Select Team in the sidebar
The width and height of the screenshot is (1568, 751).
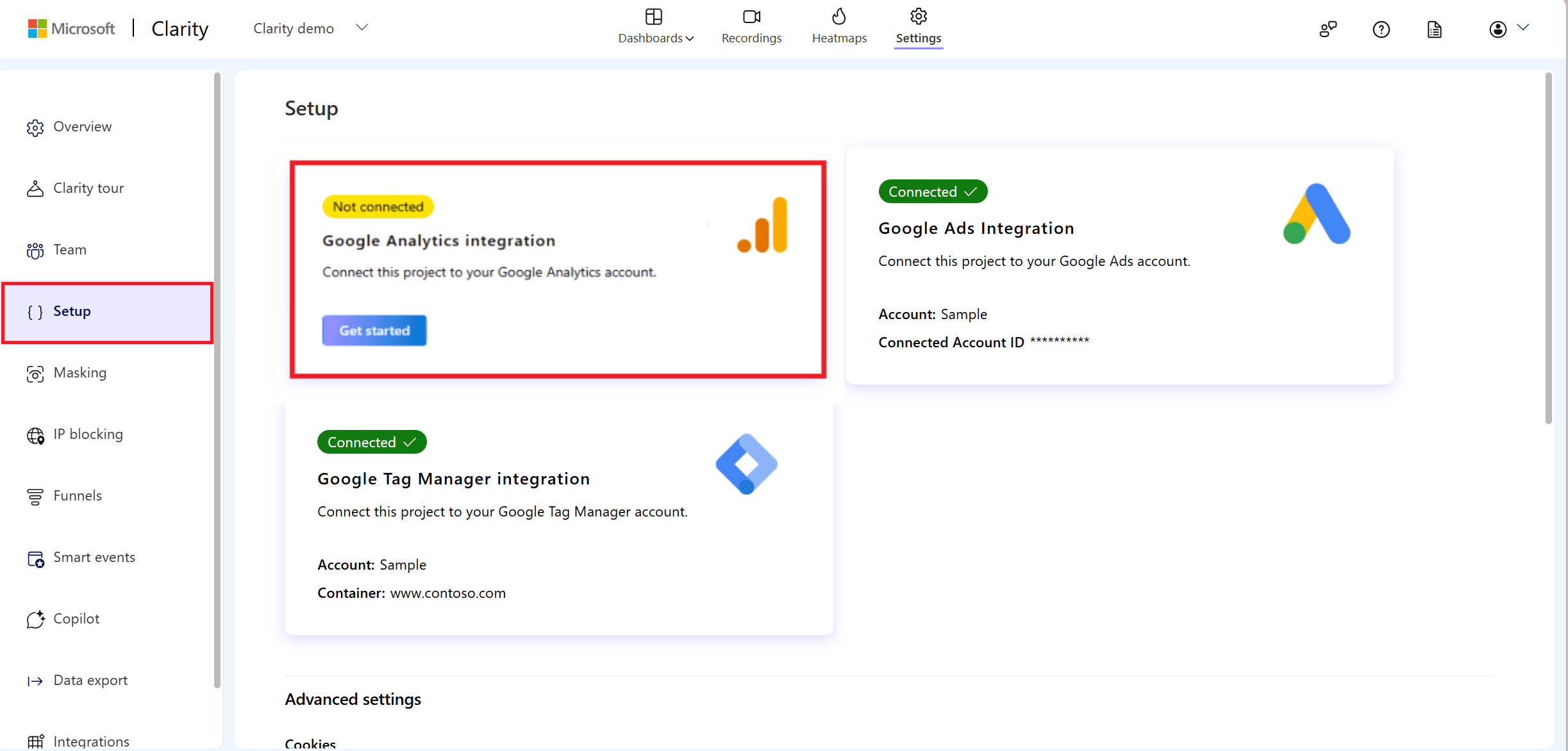[x=69, y=250]
